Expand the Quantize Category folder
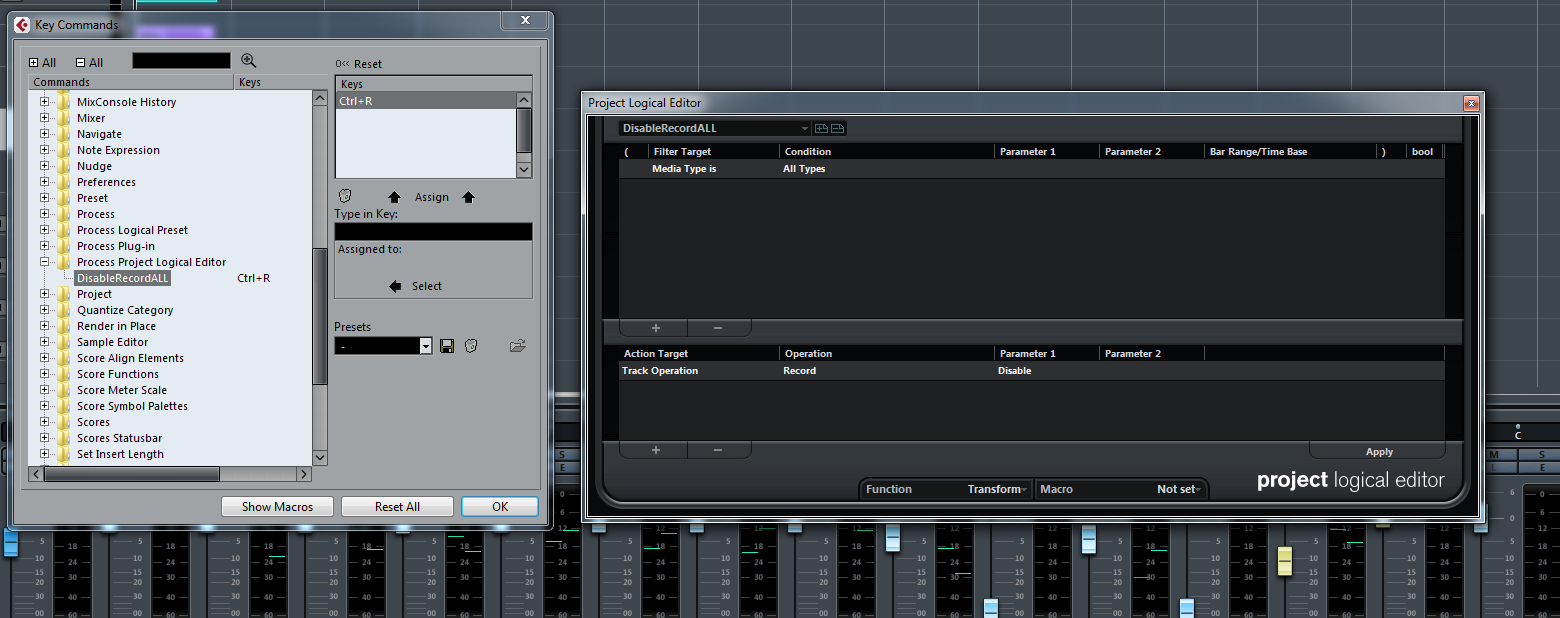1560x618 pixels. click(44, 310)
